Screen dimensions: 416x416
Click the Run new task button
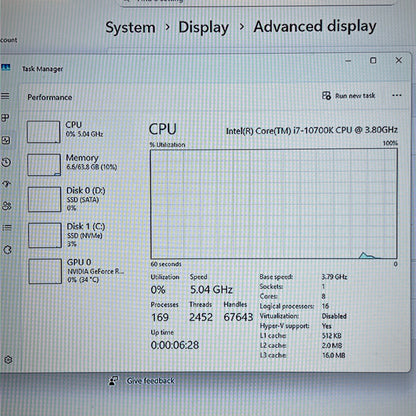[x=349, y=96]
